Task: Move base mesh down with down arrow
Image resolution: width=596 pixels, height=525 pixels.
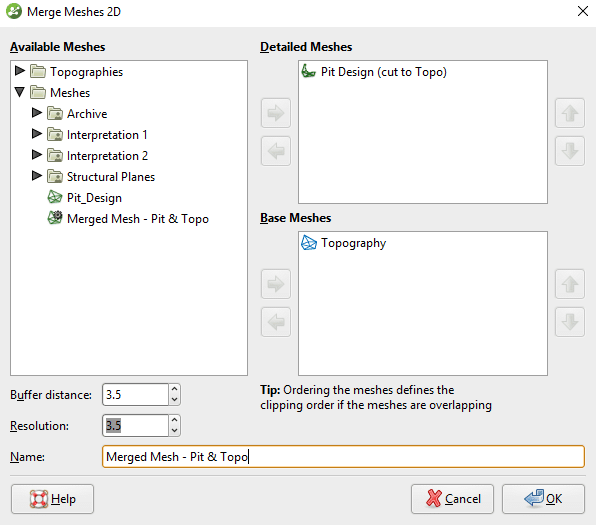Action: pos(570,322)
